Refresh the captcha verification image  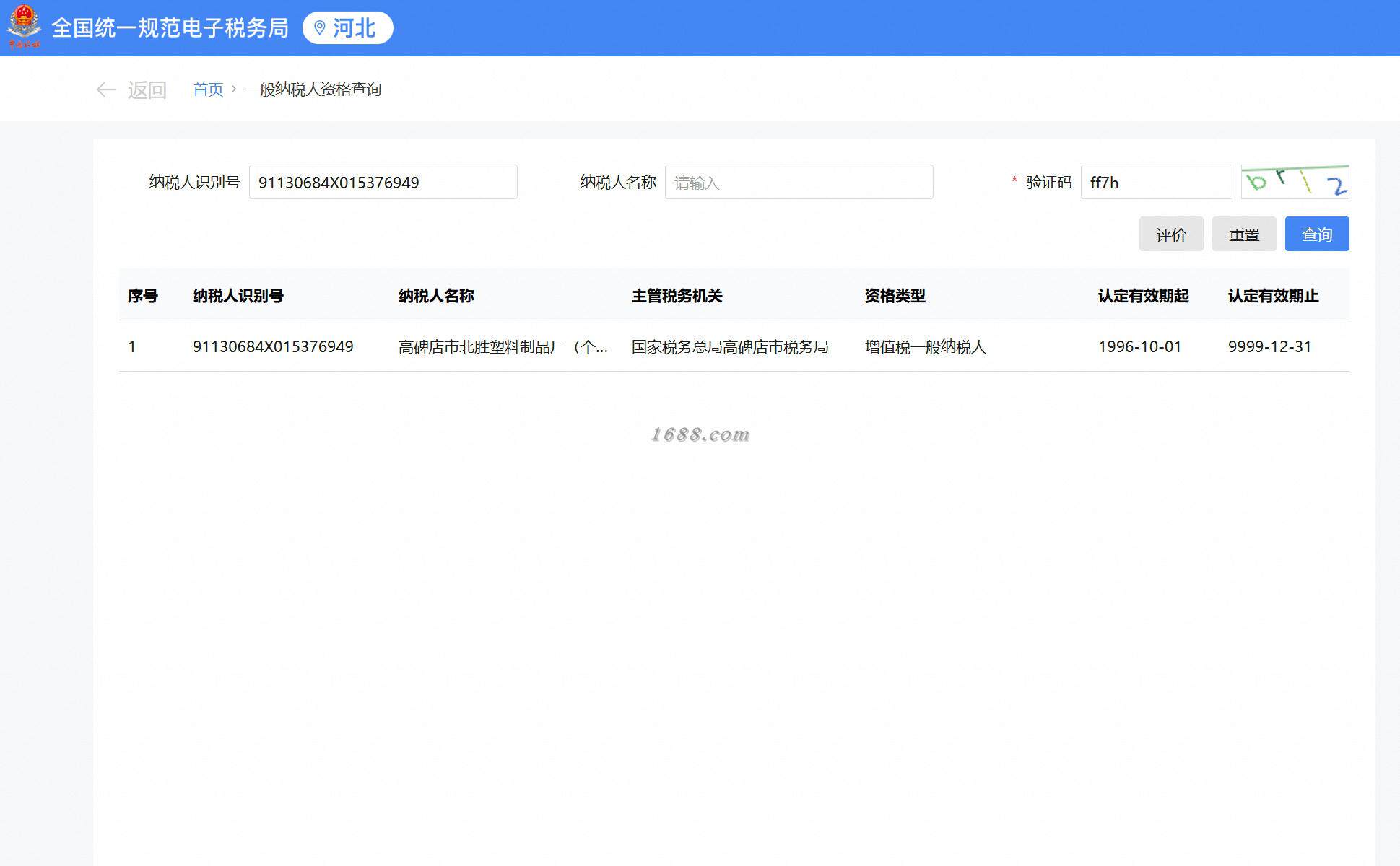coord(1295,182)
